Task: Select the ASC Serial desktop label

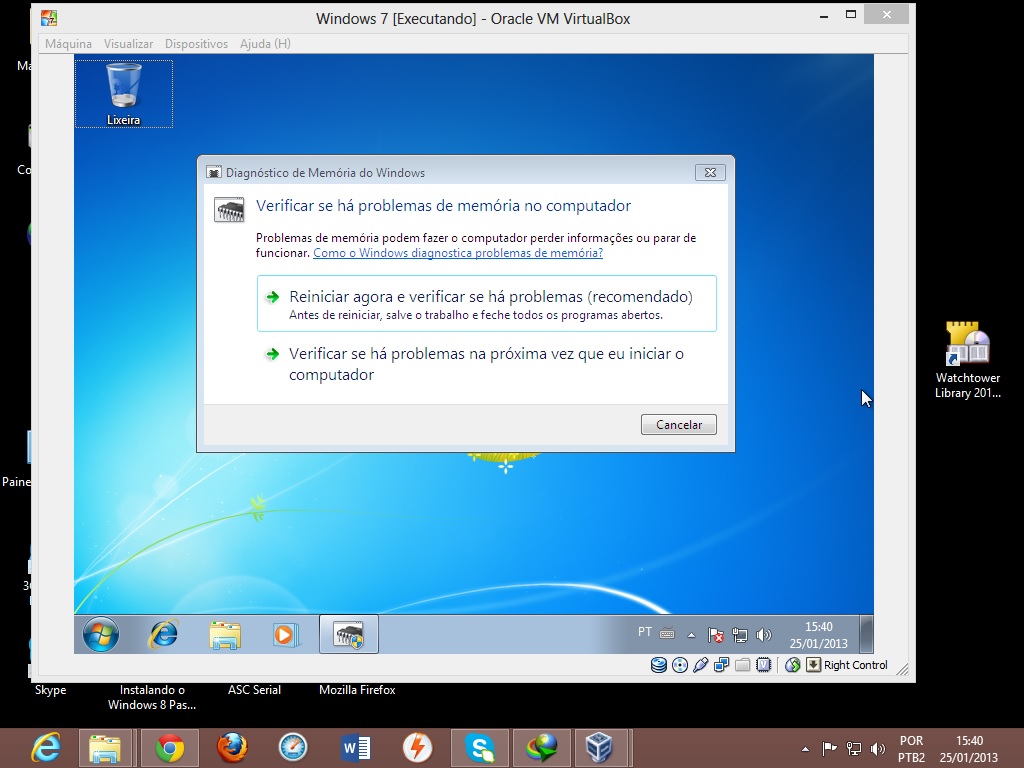Action: 254,690
